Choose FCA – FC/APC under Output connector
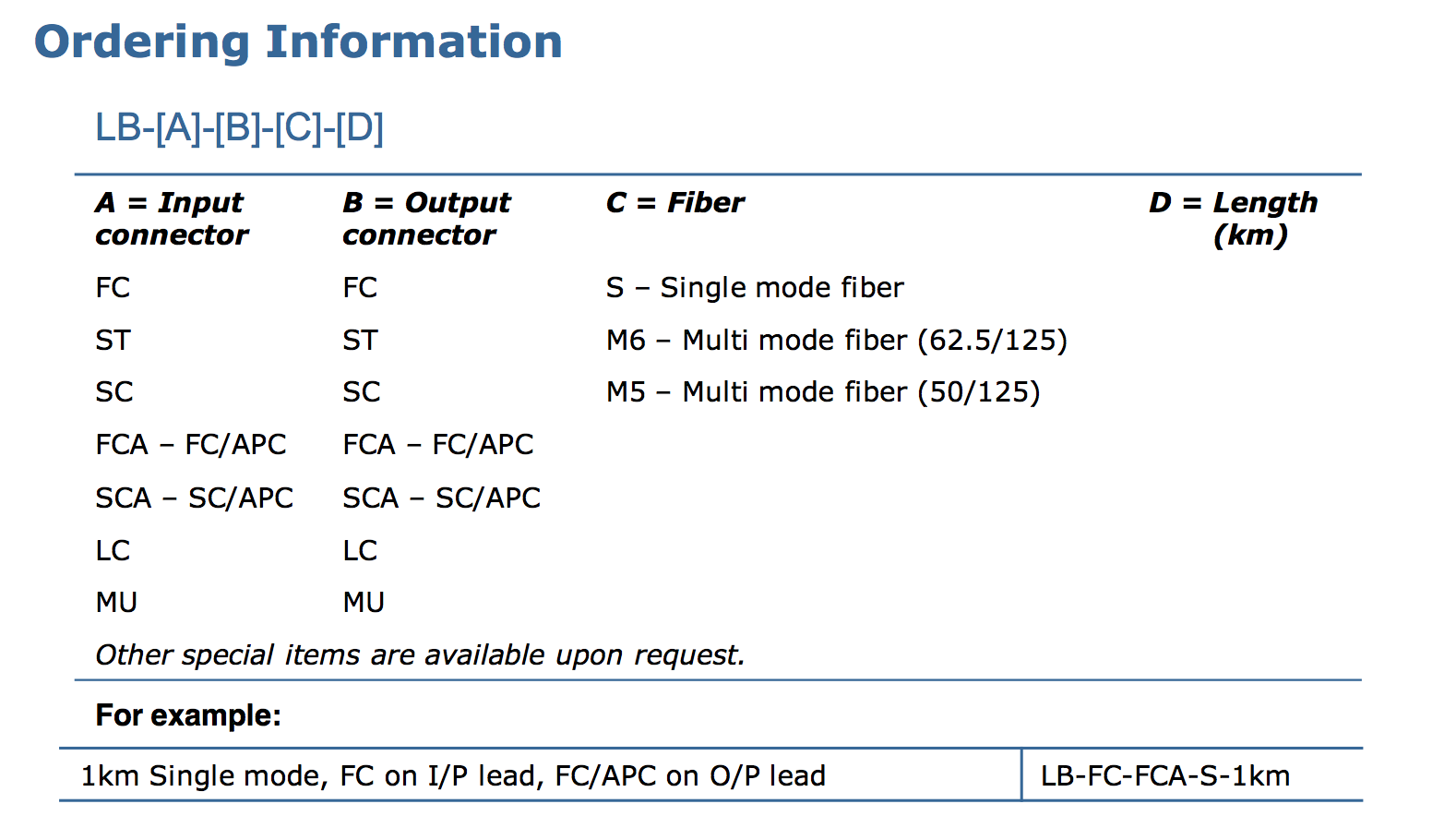The height and width of the screenshot is (816, 1456). [438, 445]
